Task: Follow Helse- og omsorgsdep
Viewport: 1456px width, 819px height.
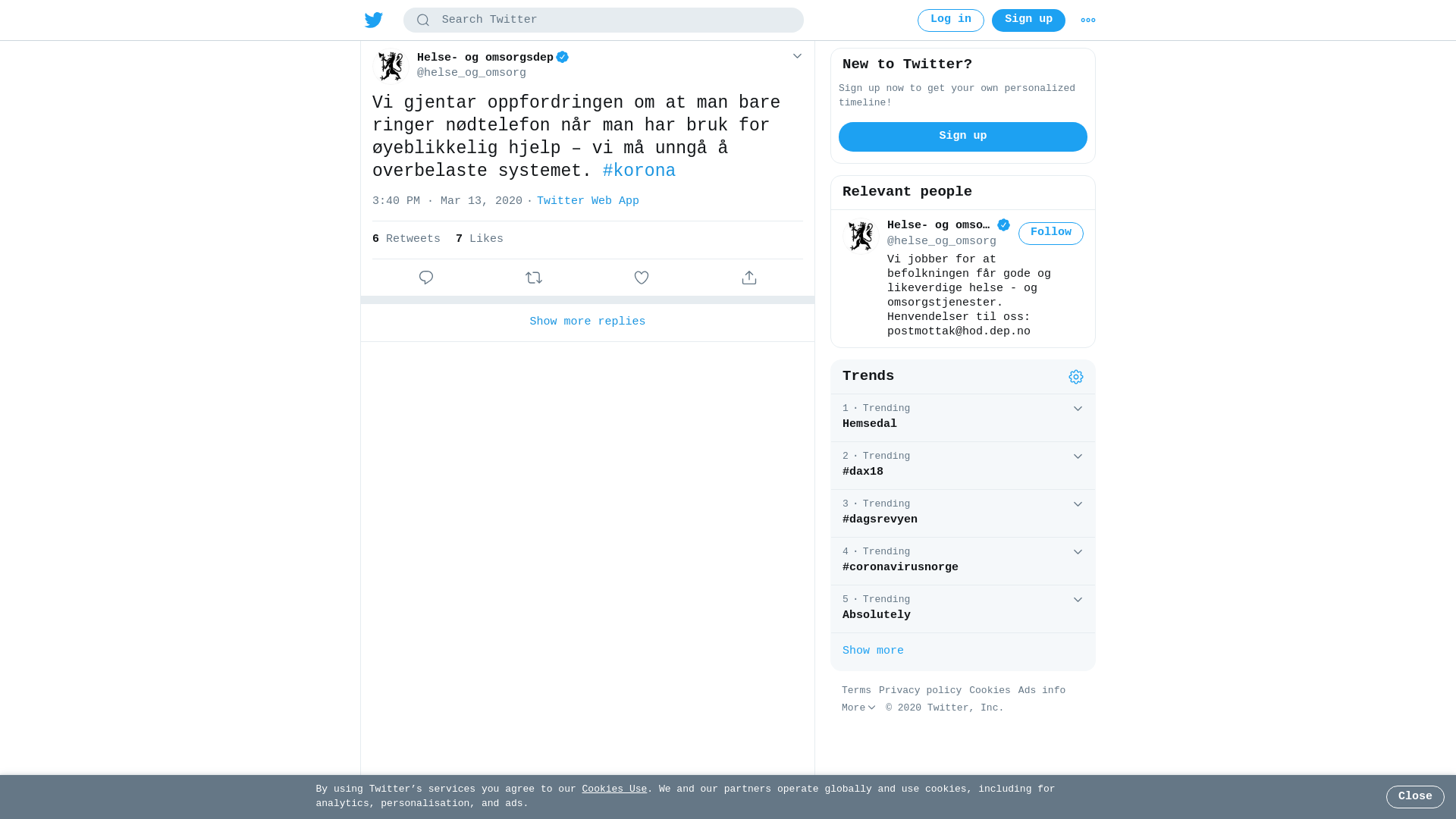Action: pyautogui.click(x=1051, y=234)
